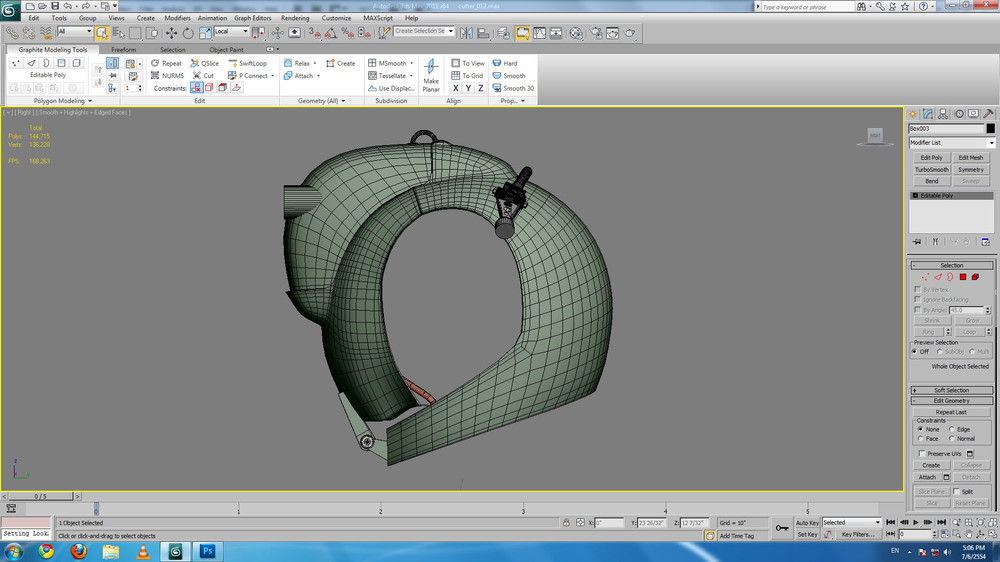The width and height of the screenshot is (1000, 562).
Task: Select Polygon sub-object level in Selection rollout
Action: (x=963, y=277)
